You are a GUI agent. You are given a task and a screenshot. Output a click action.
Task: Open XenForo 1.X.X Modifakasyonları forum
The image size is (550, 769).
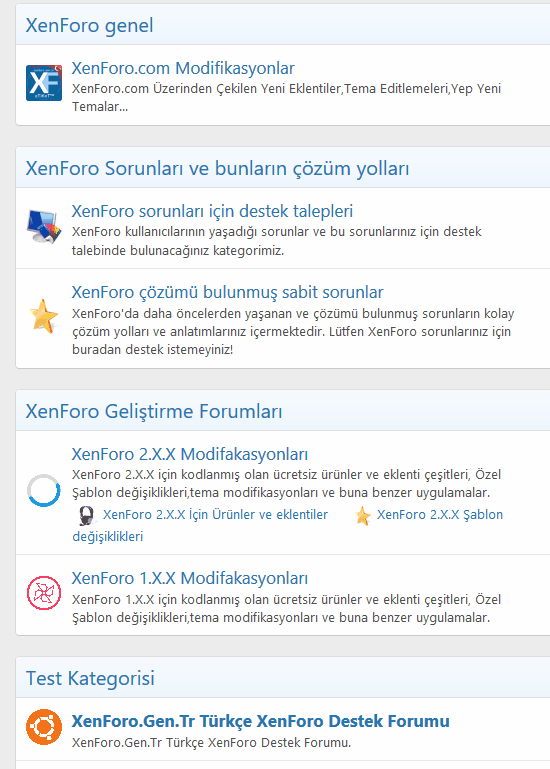[189, 578]
